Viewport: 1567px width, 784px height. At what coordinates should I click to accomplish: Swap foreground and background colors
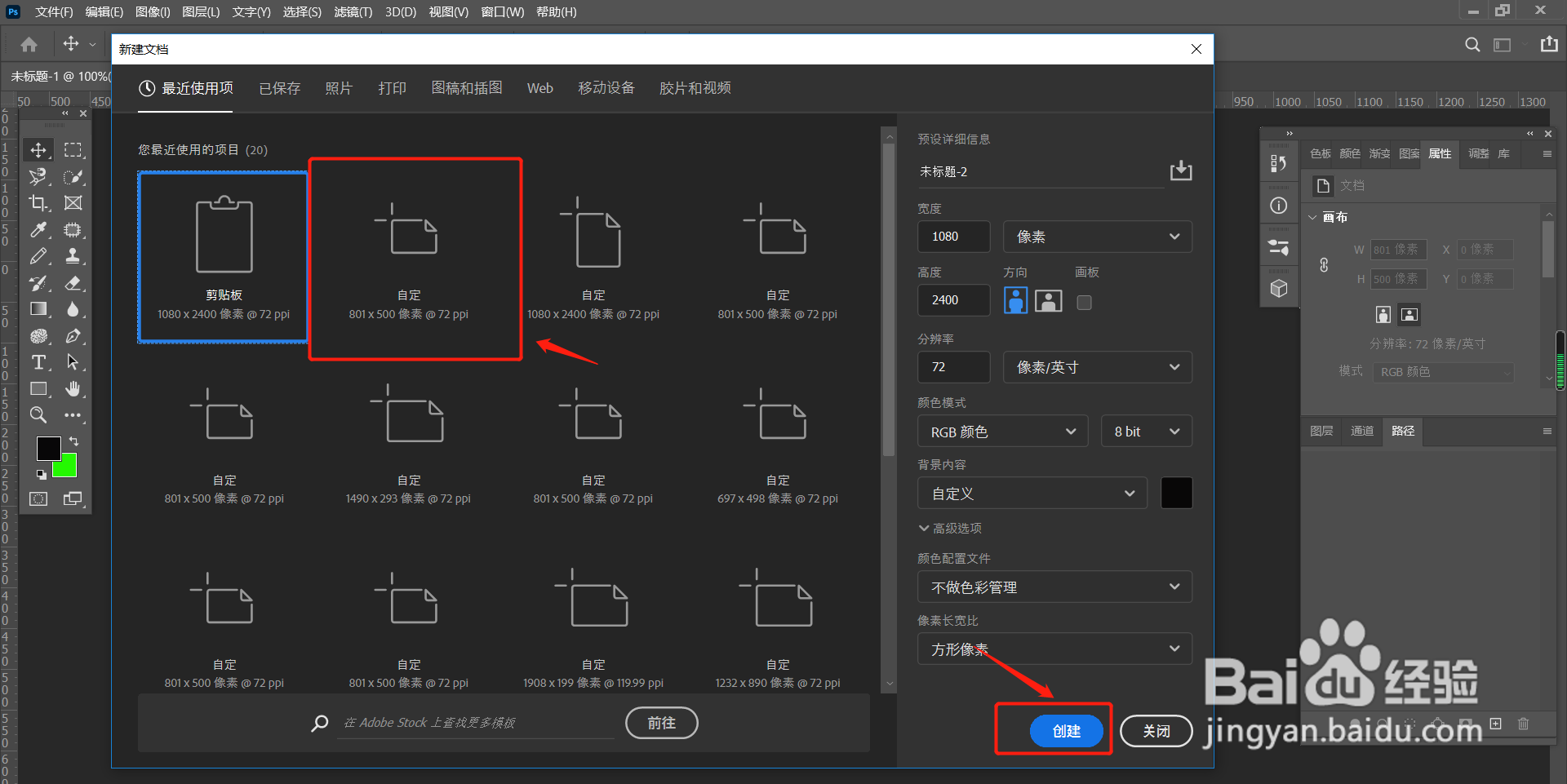pos(73,441)
